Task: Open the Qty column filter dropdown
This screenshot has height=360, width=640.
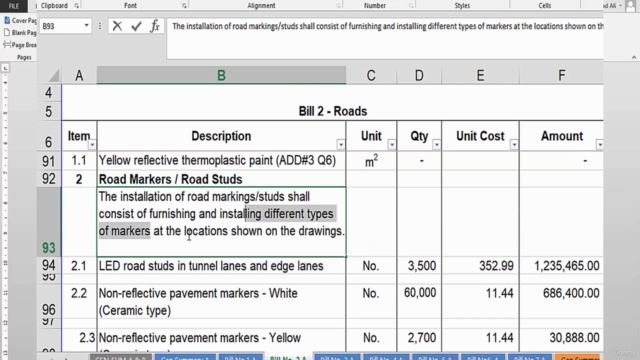Action: click(x=437, y=144)
